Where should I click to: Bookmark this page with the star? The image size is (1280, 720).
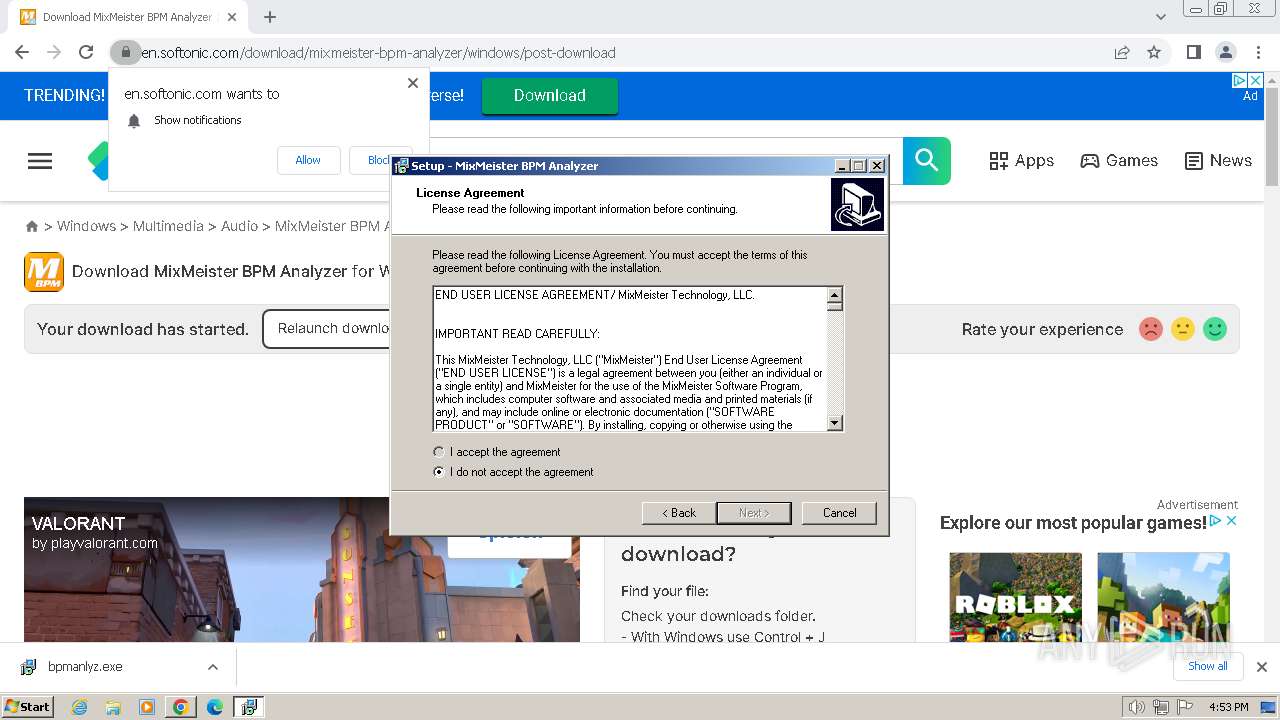click(1154, 52)
